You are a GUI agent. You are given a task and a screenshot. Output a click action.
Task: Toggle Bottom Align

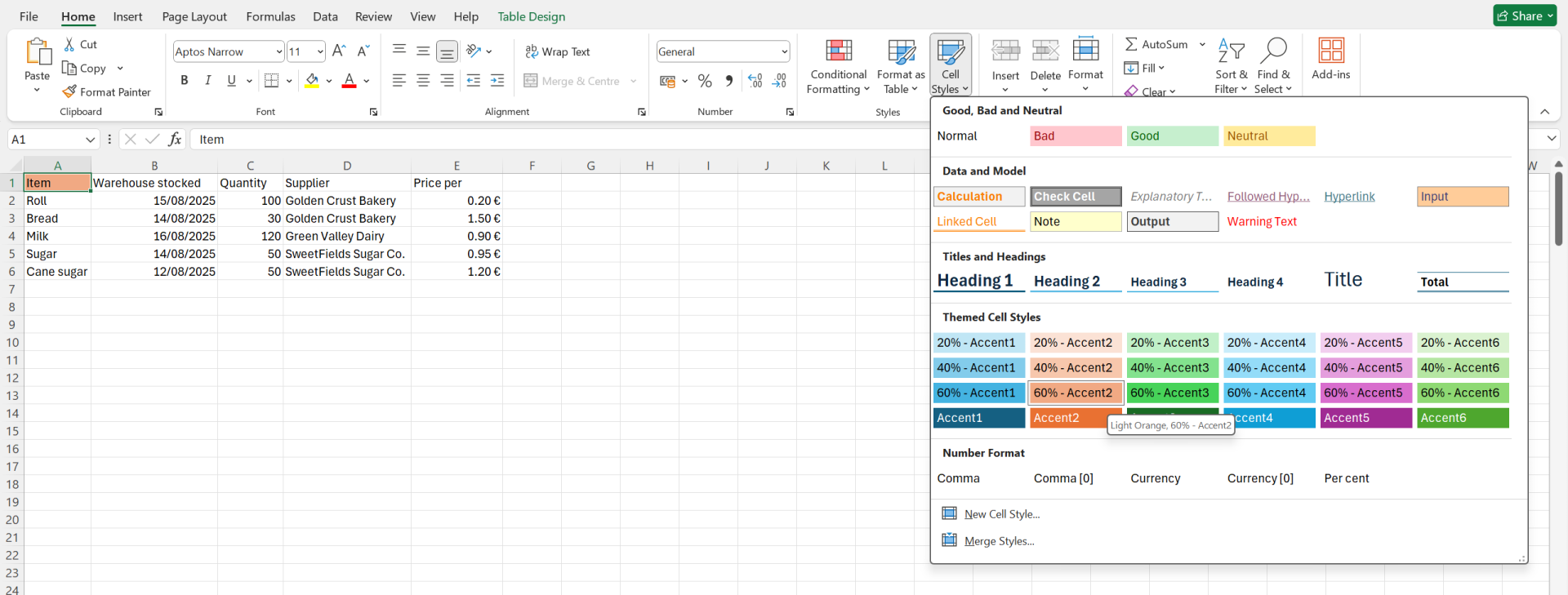[447, 51]
